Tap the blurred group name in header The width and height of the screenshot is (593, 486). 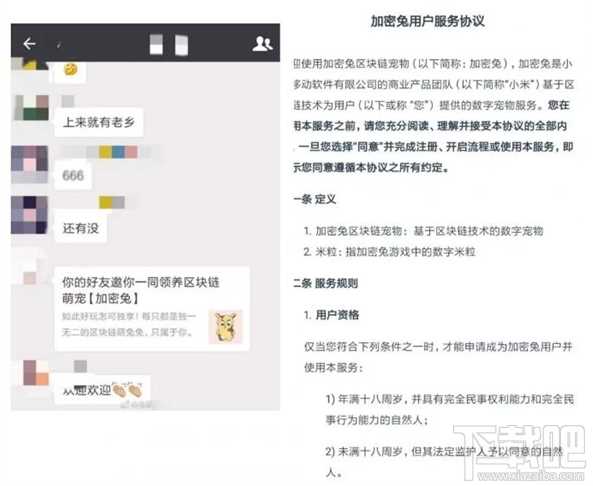[x=169, y=45]
